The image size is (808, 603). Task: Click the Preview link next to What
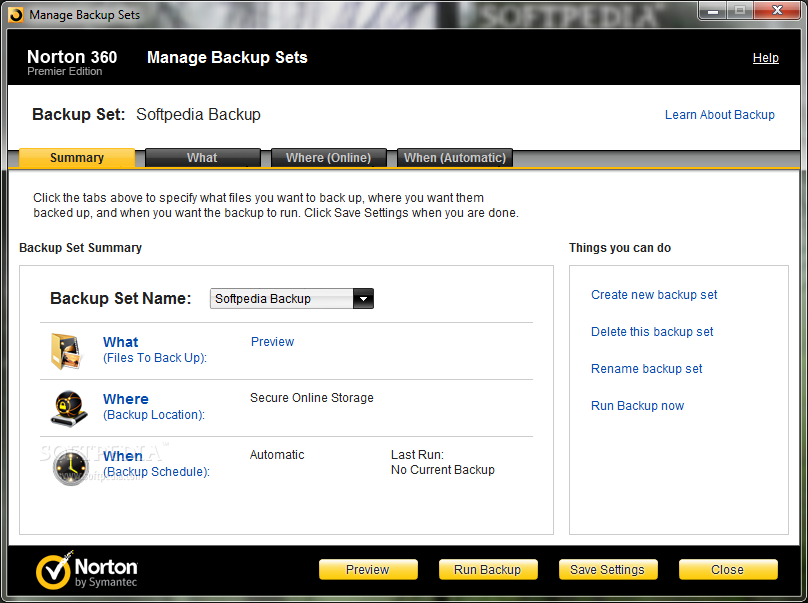272,342
